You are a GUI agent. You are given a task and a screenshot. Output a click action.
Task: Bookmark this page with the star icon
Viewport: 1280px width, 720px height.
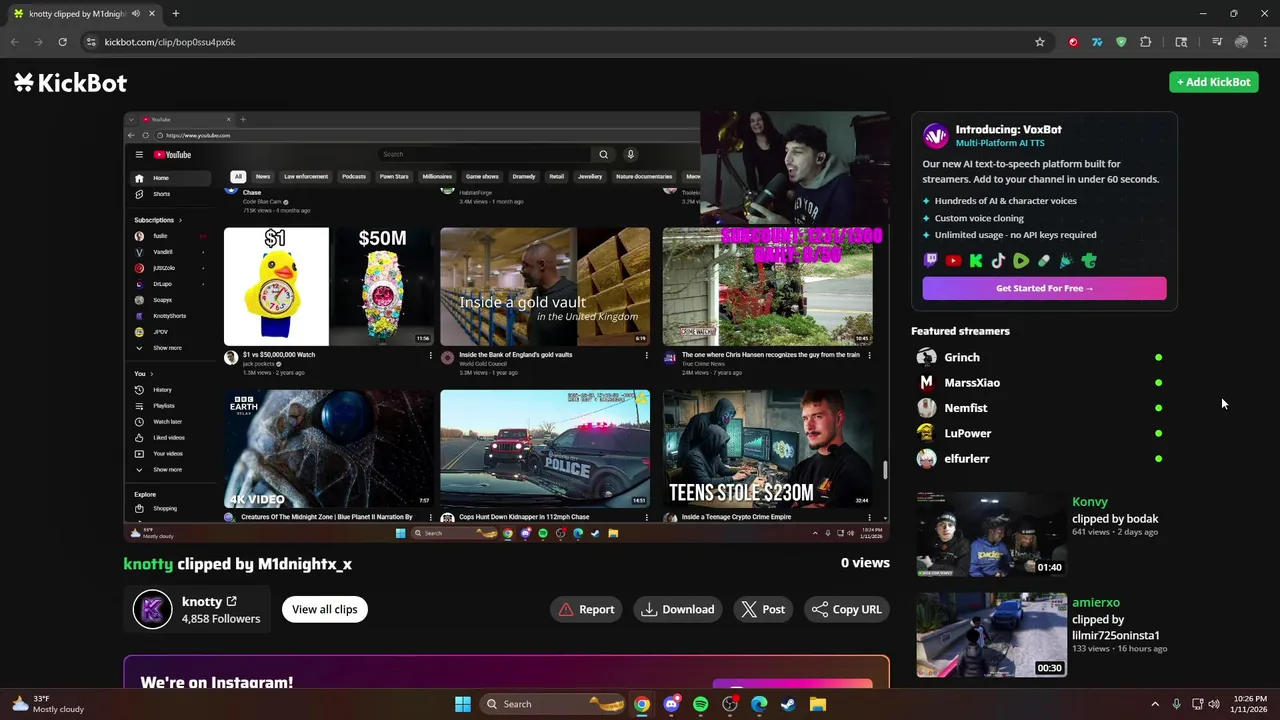[1040, 42]
